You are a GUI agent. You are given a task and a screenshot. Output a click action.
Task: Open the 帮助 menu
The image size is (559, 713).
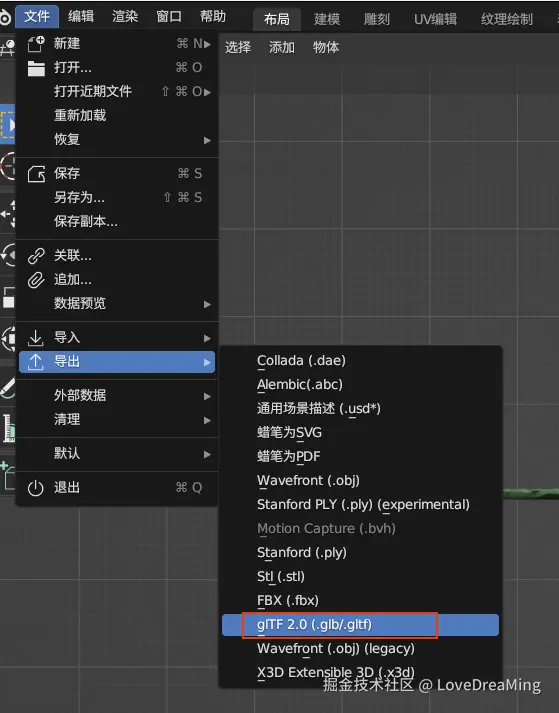pyautogui.click(x=213, y=16)
